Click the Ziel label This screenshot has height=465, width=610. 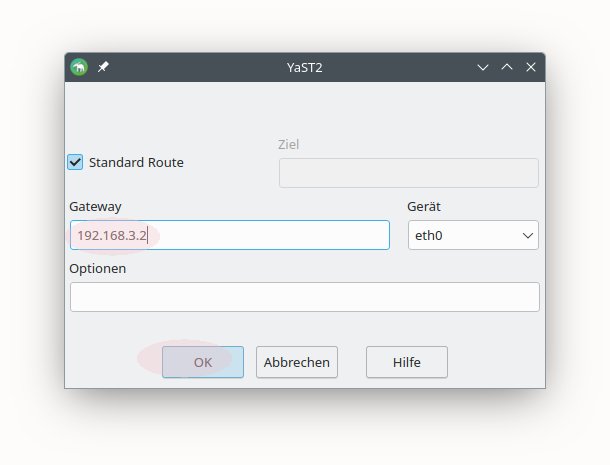pyautogui.click(x=288, y=144)
